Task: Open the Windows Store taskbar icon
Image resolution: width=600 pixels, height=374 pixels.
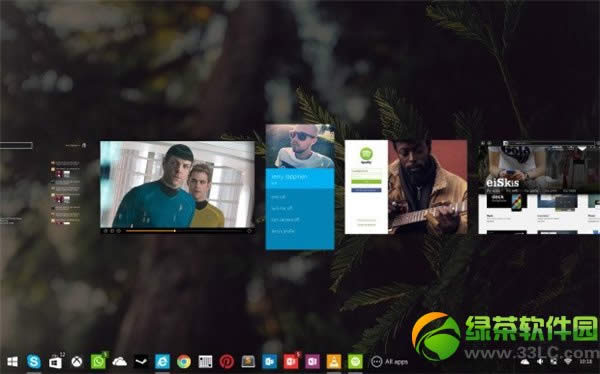Action: click(55, 362)
